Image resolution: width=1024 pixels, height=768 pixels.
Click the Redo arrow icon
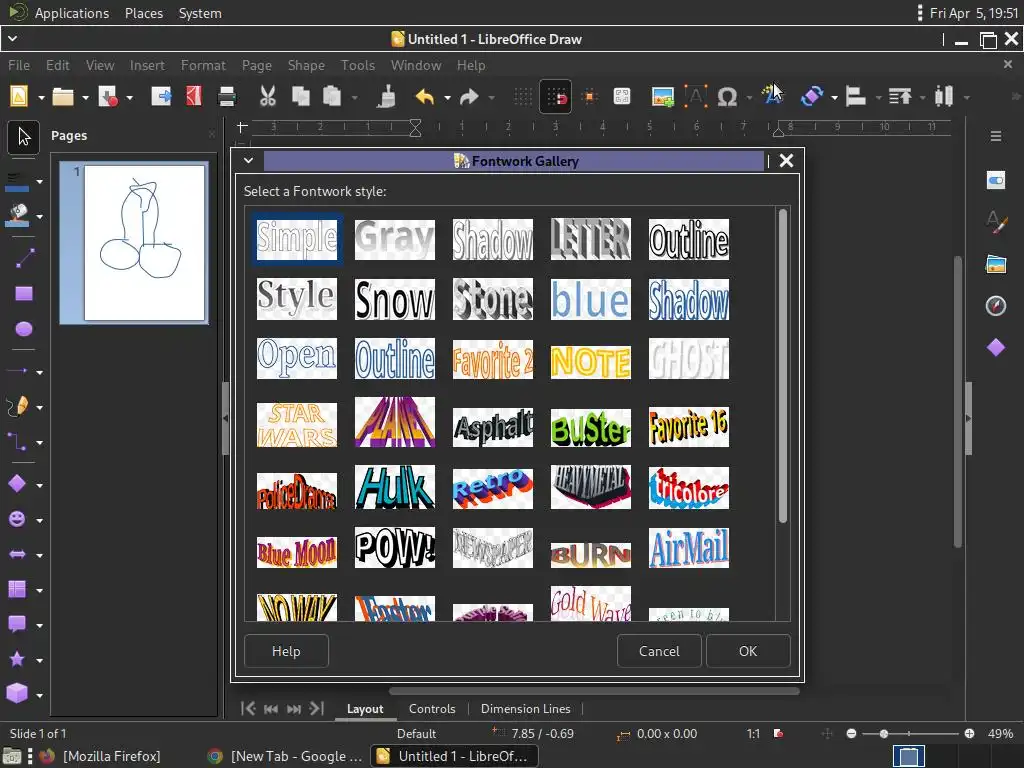[469, 97]
